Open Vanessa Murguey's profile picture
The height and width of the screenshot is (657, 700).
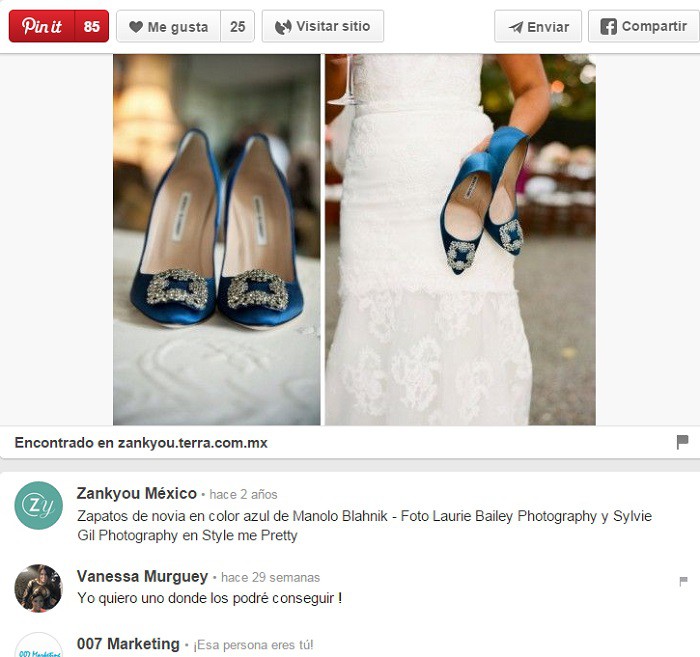point(38,588)
